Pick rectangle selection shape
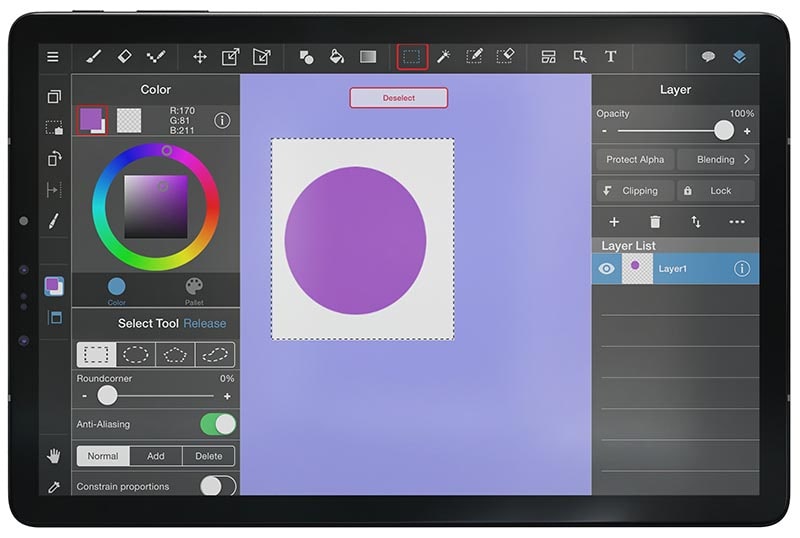800x538 pixels. [96, 354]
